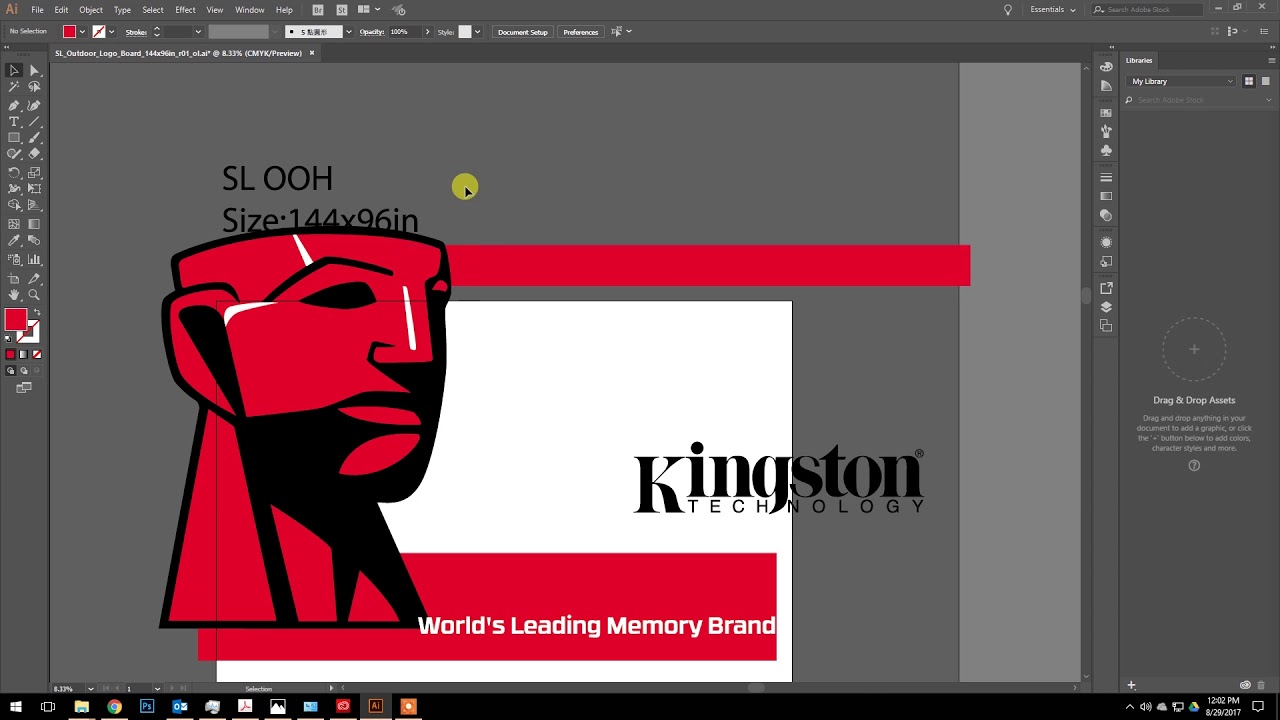Select the Curvature tool
Viewport: 1280px width, 720px height.
click(34, 105)
